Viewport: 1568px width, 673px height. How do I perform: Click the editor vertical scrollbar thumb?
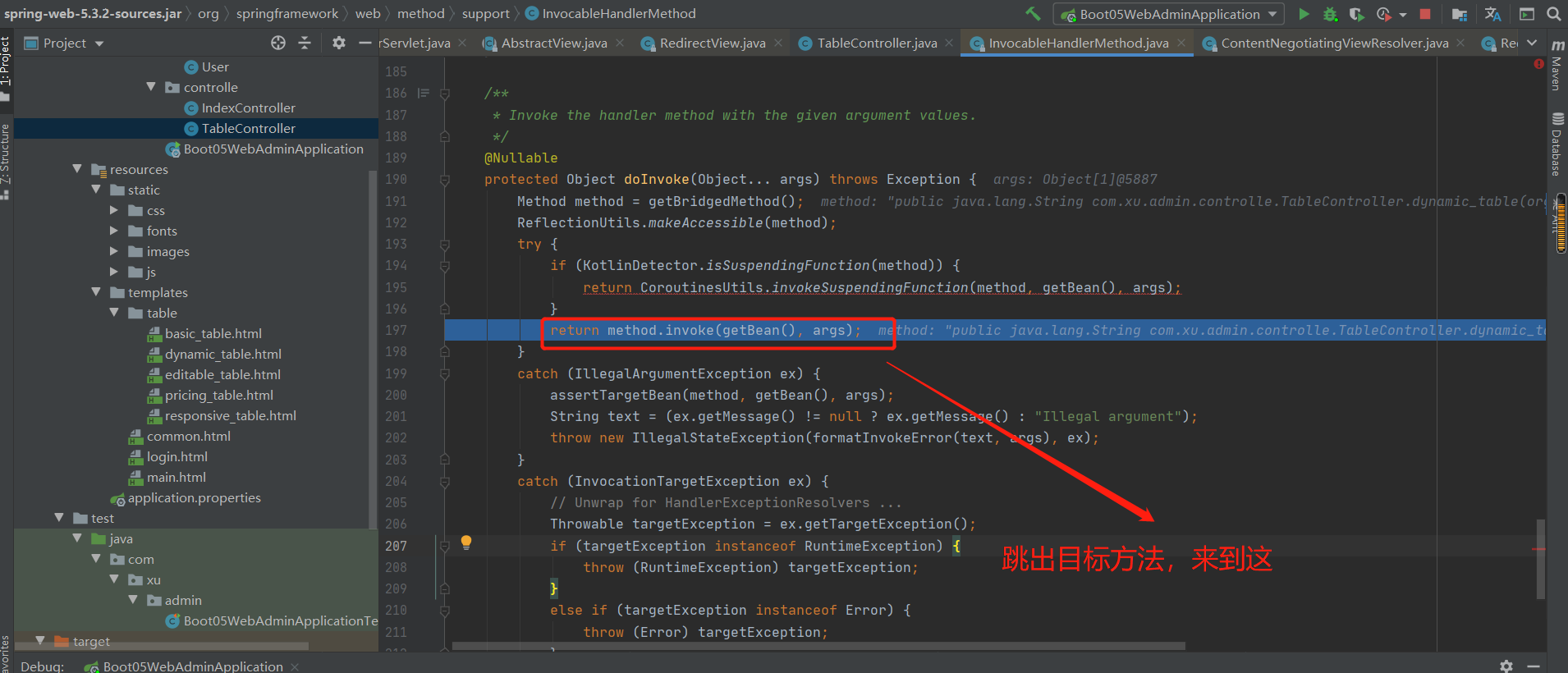click(1541, 559)
